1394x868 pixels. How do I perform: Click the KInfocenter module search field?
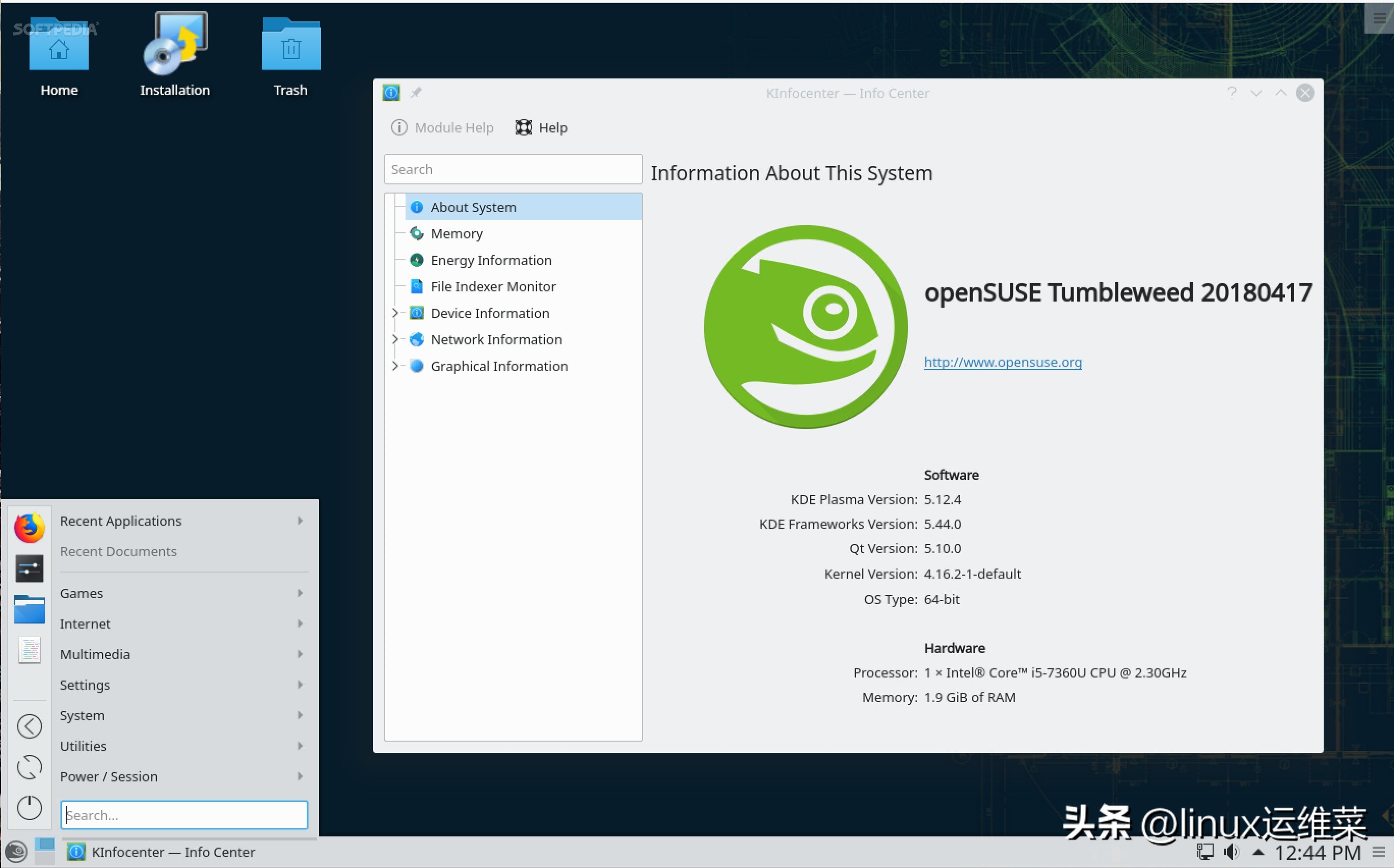(513, 169)
